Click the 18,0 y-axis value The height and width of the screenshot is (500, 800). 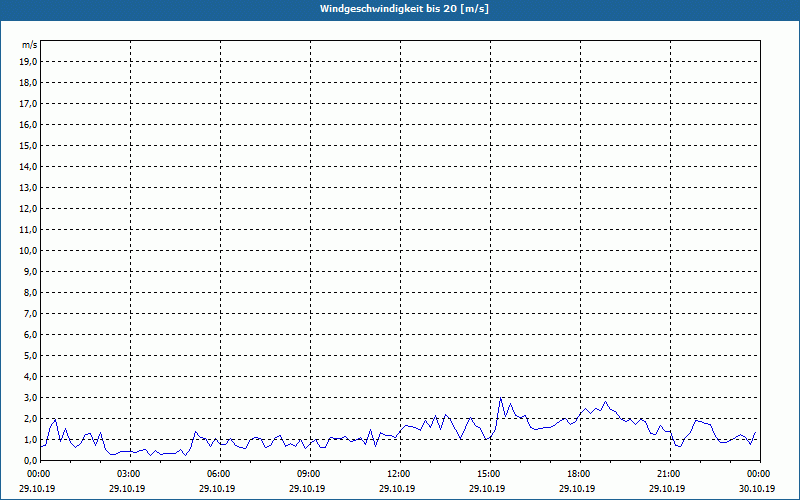[28, 83]
